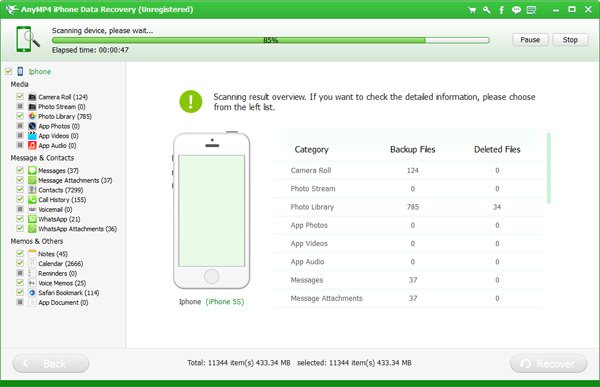Open Photo Library (785) category
Image resolution: width=600 pixels, height=387 pixels.
coord(65,116)
